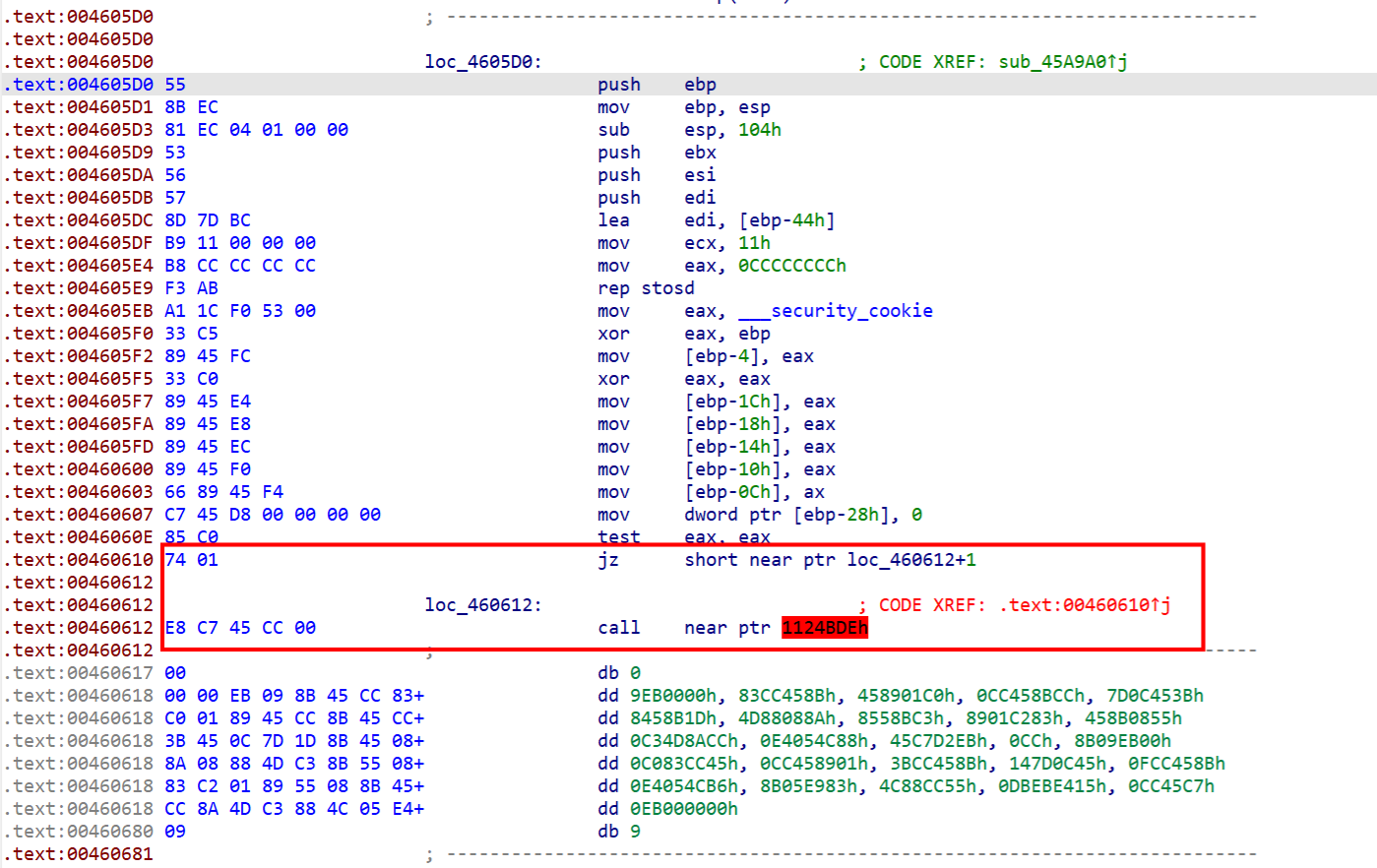Image resolution: width=1377 pixels, height=868 pixels.
Task: Click the 'call' mnemonic at 00460612
Action: (619, 628)
